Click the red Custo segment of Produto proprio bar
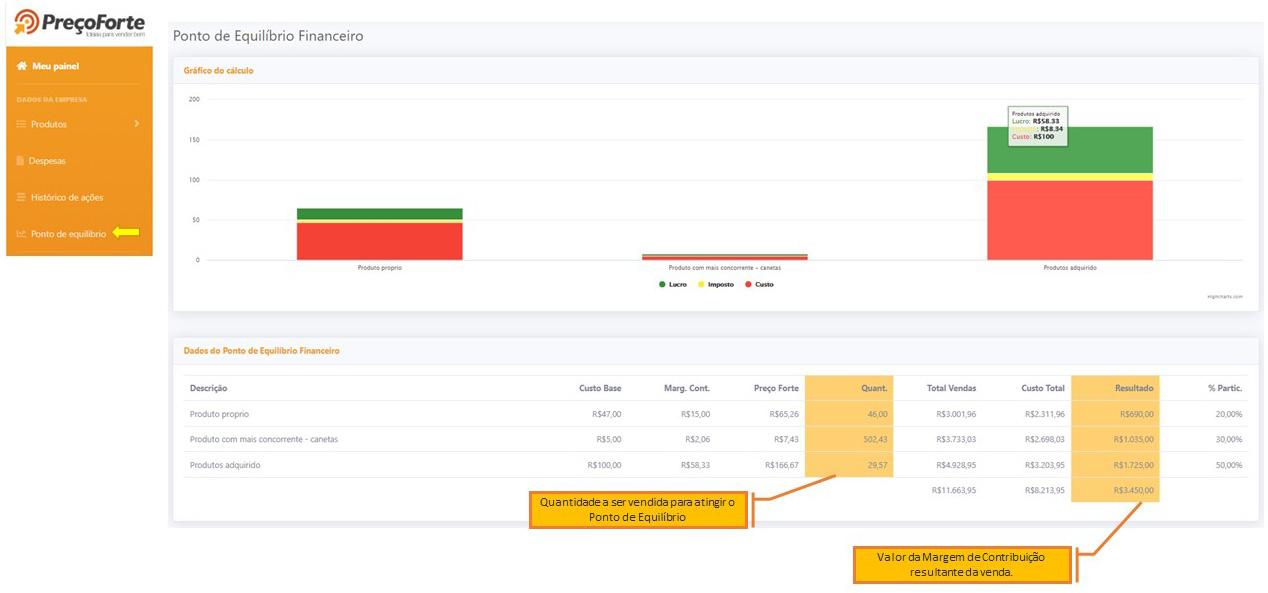The image size is (1268, 593). coord(379,241)
